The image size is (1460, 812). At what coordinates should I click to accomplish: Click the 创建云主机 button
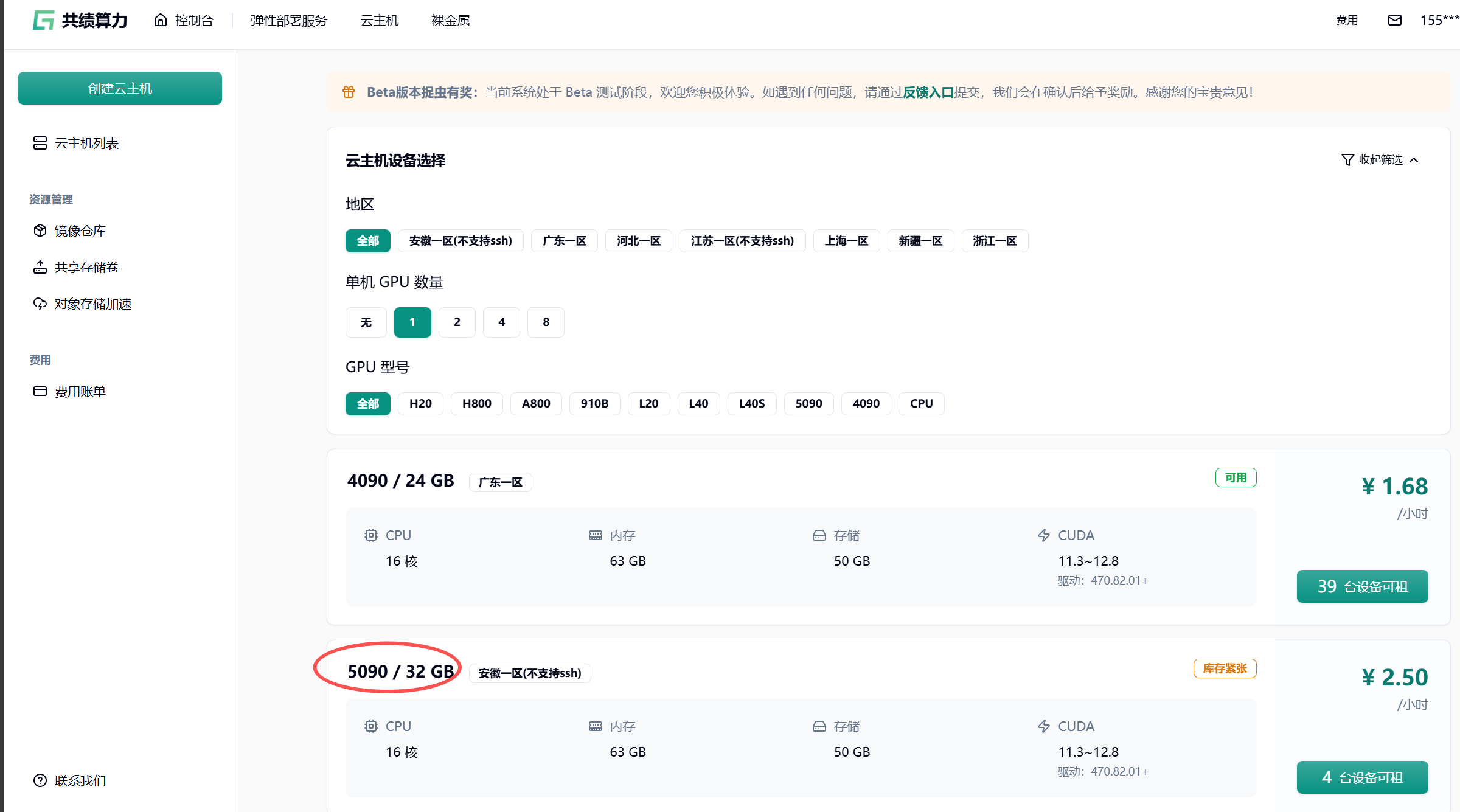pyautogui.click(x=120, y=88)
